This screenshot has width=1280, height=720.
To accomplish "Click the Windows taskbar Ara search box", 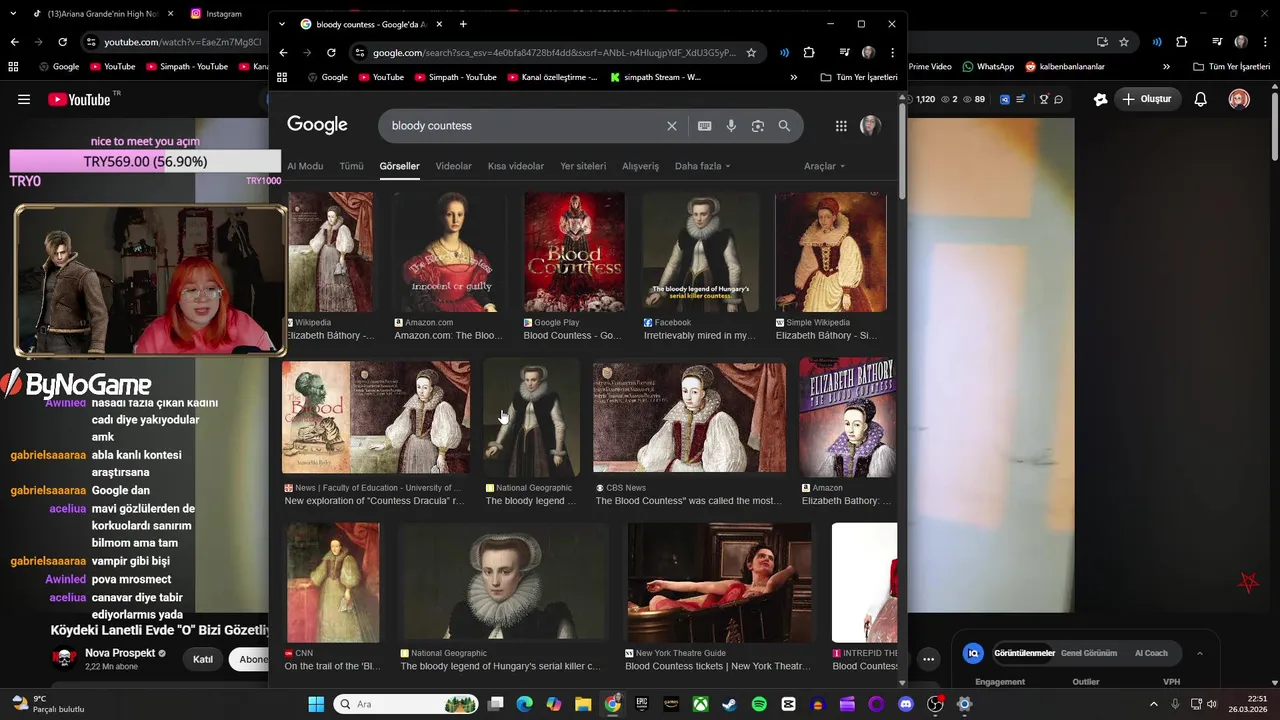I will [405, 704].
